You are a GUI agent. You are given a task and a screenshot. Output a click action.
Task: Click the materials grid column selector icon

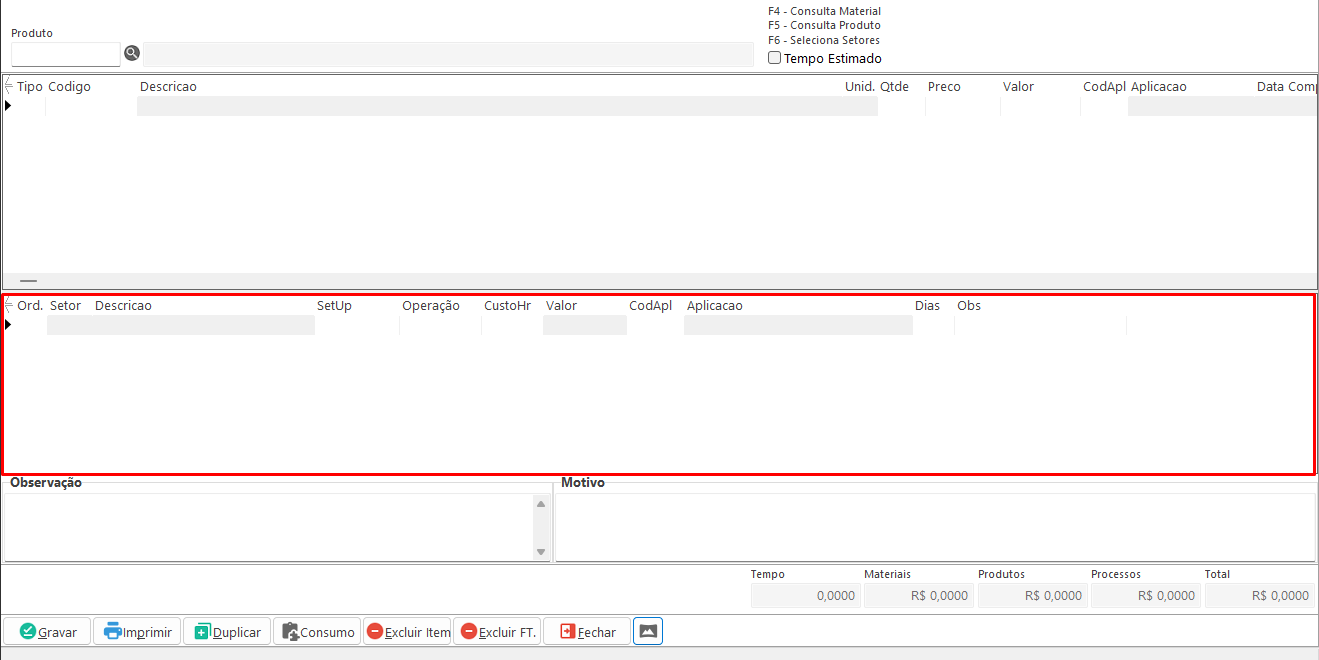9,86
